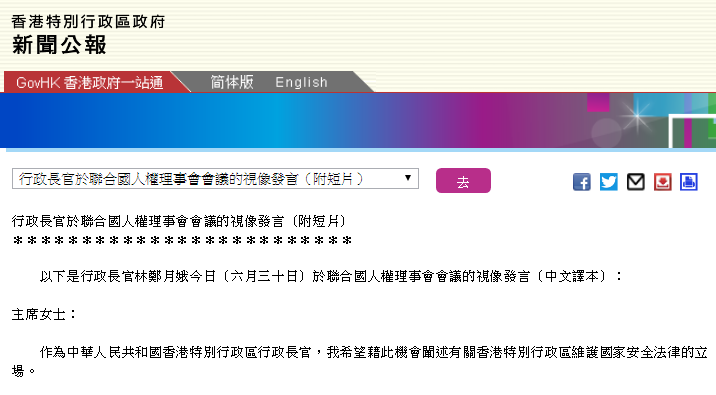Open the GovHK 香港政府一站通 tab
Viewport: 716px width, 395px height.
pos(90,82)
